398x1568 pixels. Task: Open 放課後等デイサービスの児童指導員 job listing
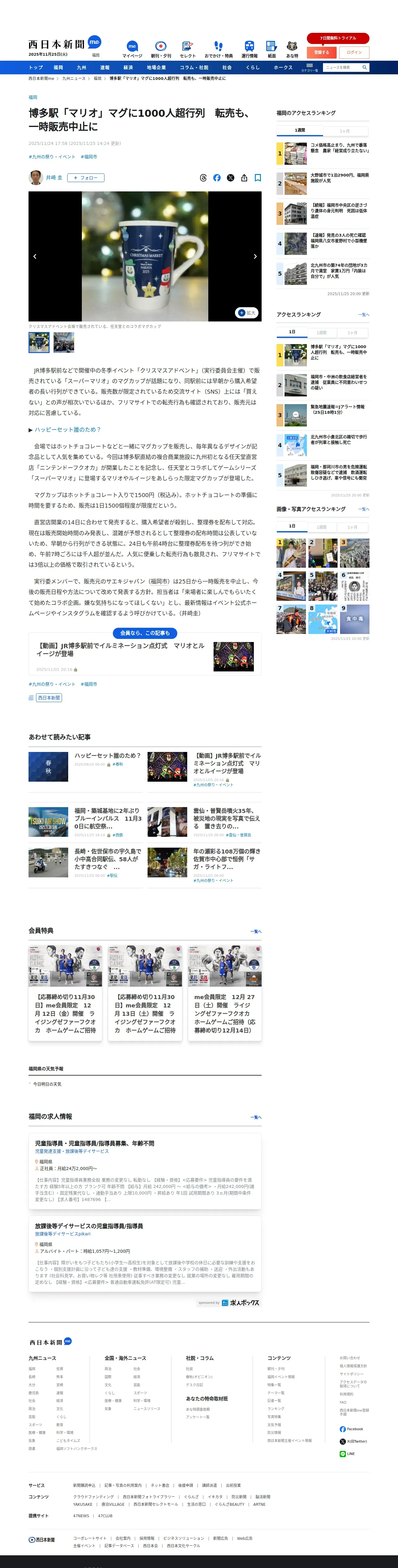(145, 1254)
